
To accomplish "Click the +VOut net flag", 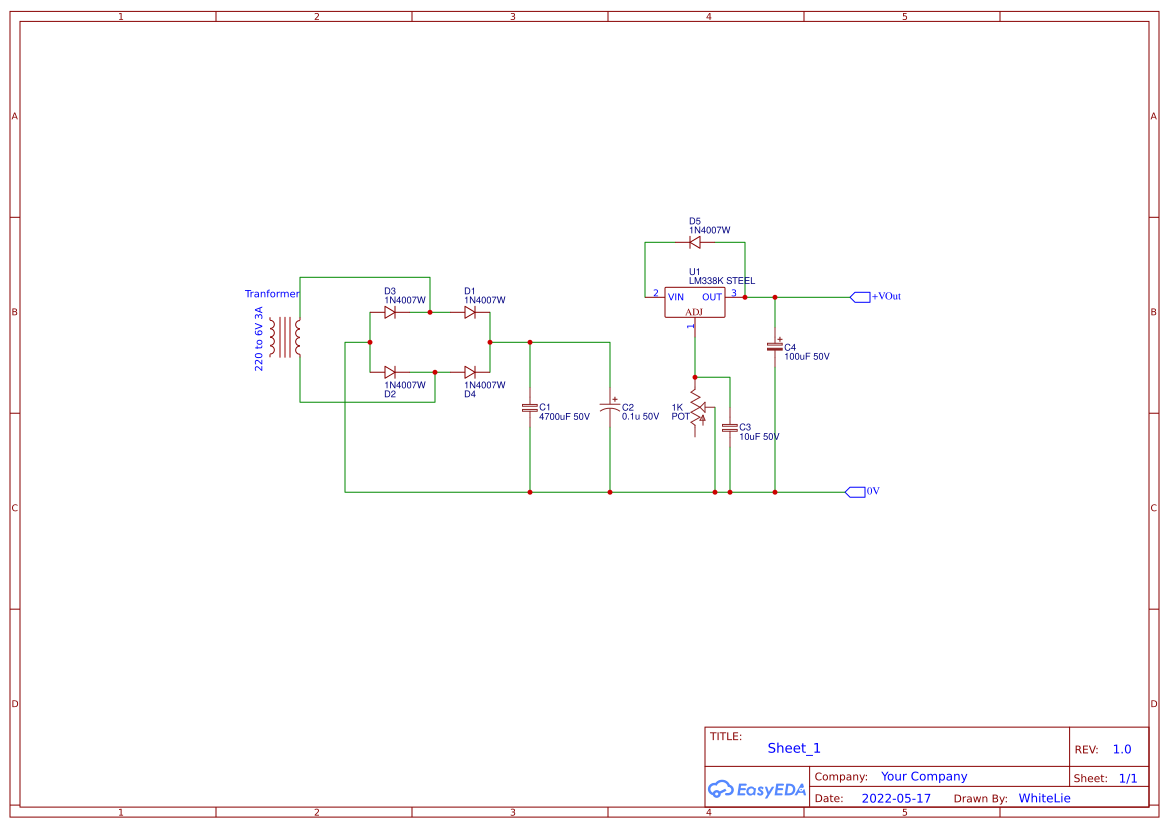I will pyautogui.click(x=861, y=296).
